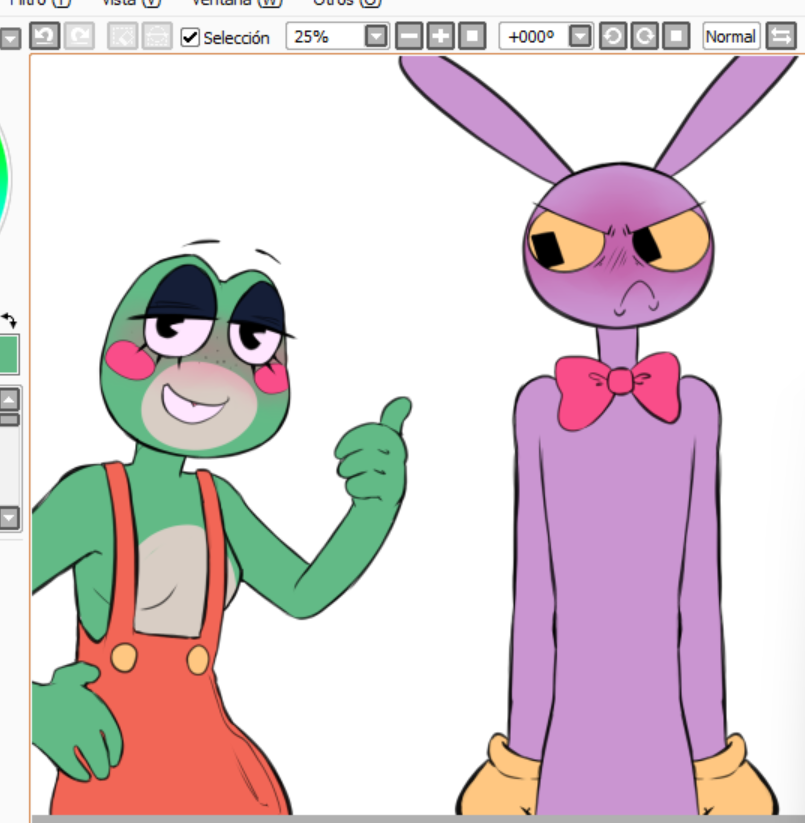Click the +000° rotation angle field

pyautogui.click(x=534, y=36)
